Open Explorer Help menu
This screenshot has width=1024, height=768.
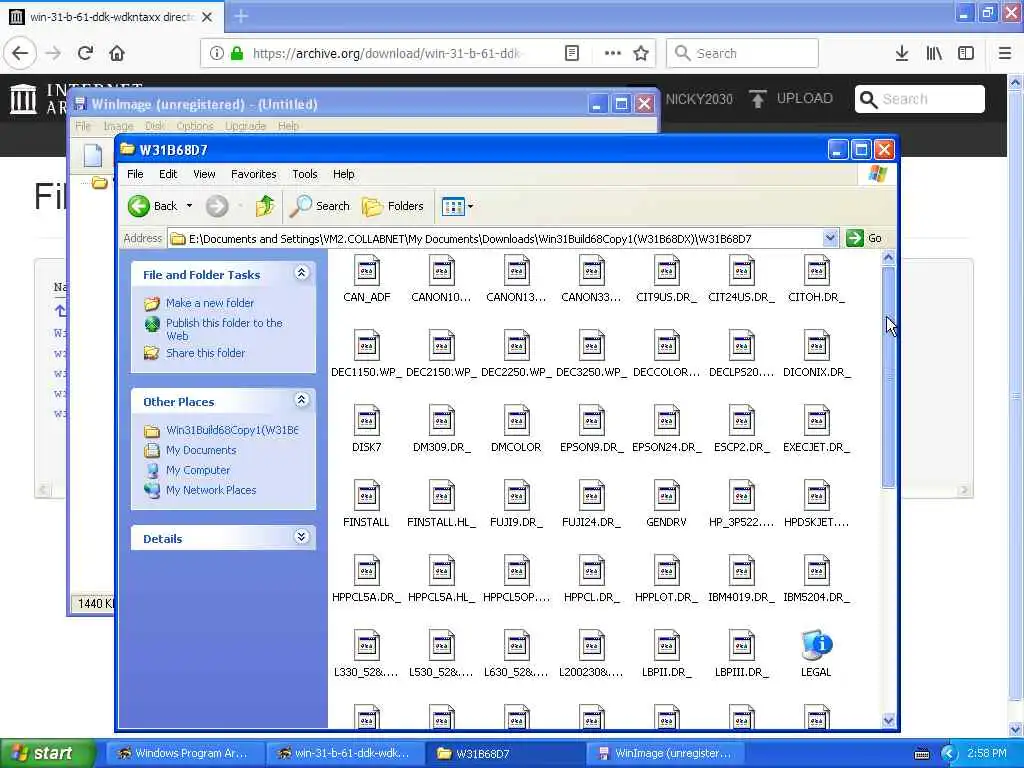click(344, 174)
